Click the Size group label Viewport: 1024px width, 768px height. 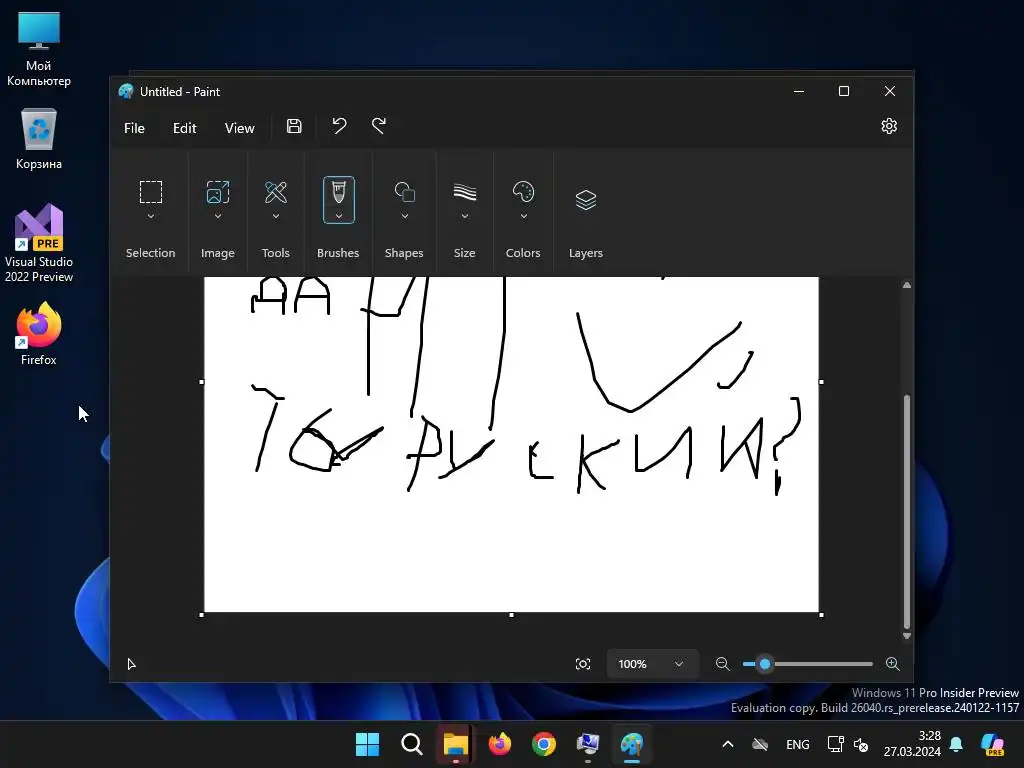point(464,253)
